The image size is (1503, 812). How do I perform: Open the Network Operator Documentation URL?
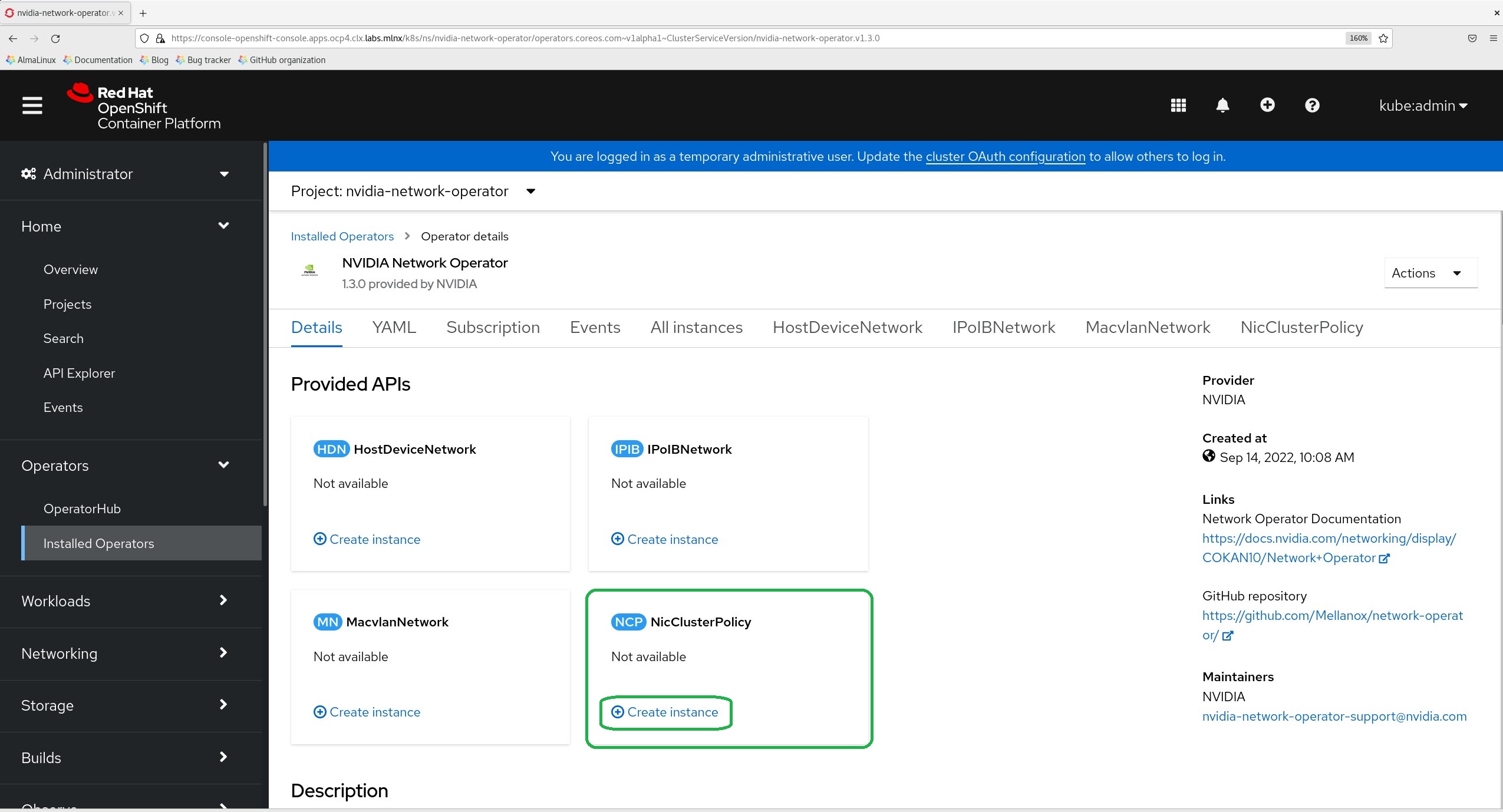coord(1329,548)
